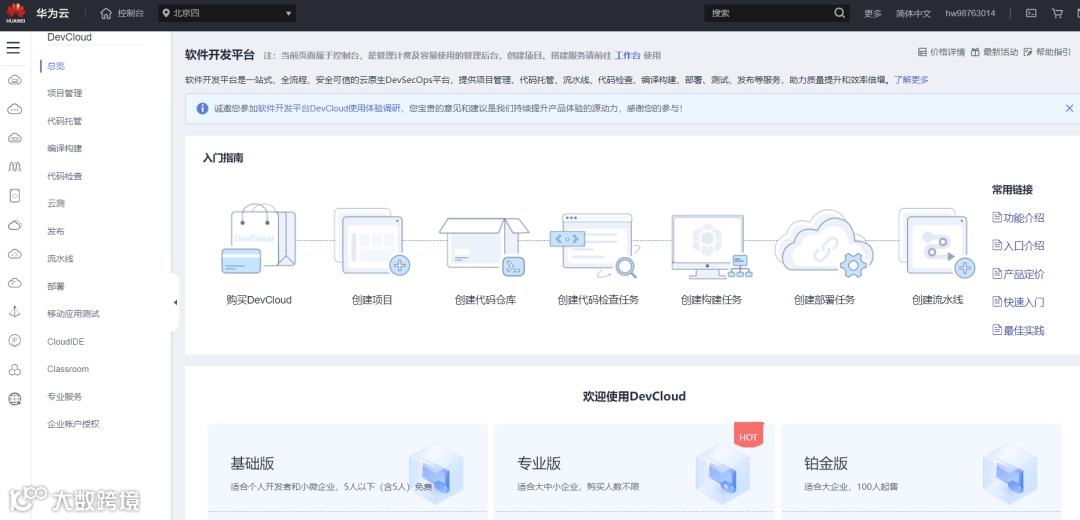Open 部署 in the sidebar
1080x520 pixels.
tap(56, 287)
